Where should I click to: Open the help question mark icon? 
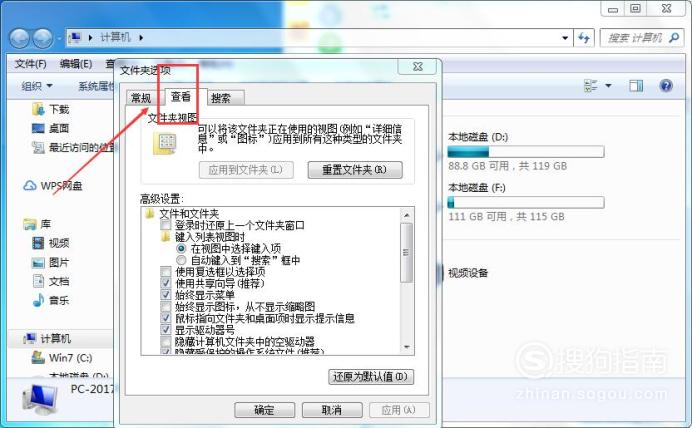point(666,85)
